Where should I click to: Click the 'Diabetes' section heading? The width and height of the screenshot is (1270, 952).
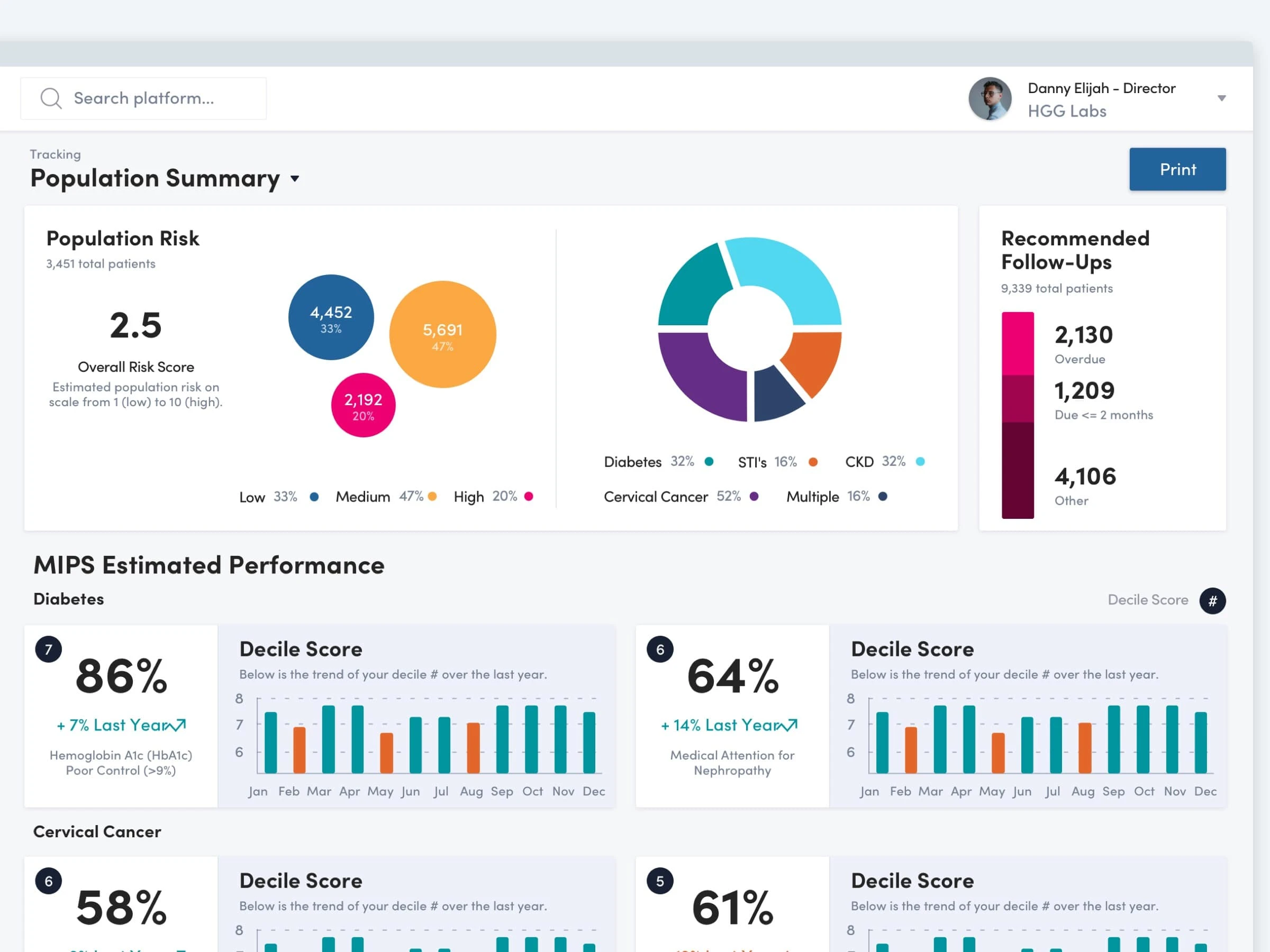pos(69,599)
